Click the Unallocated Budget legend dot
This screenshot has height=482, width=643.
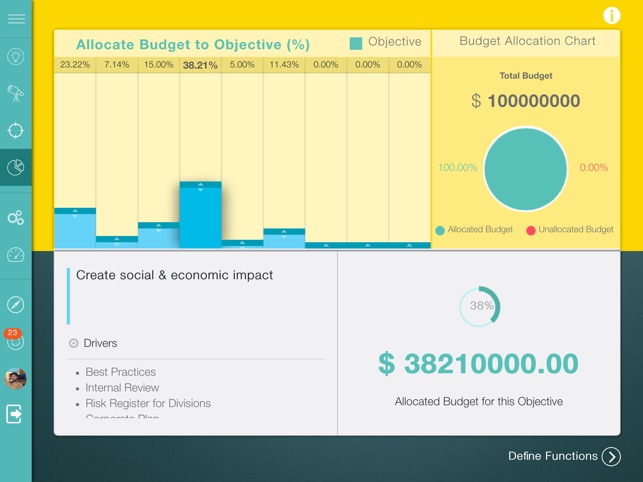coord(531,231)
